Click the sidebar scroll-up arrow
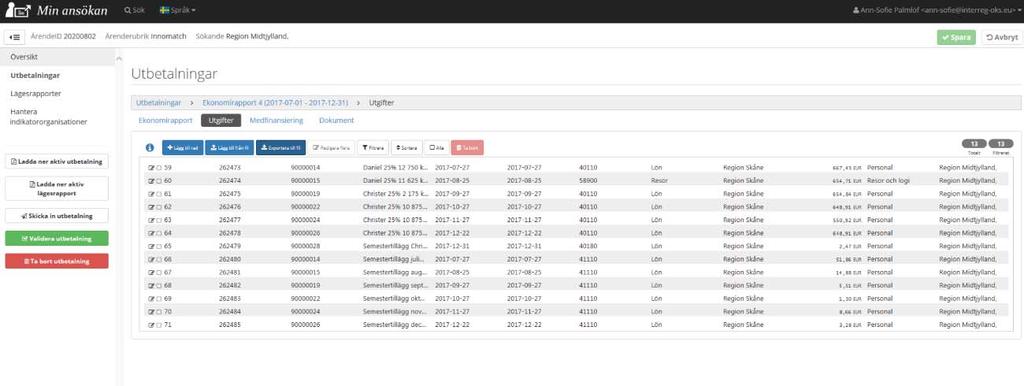The image size is (1024, 386). click(x=119, y=59)
